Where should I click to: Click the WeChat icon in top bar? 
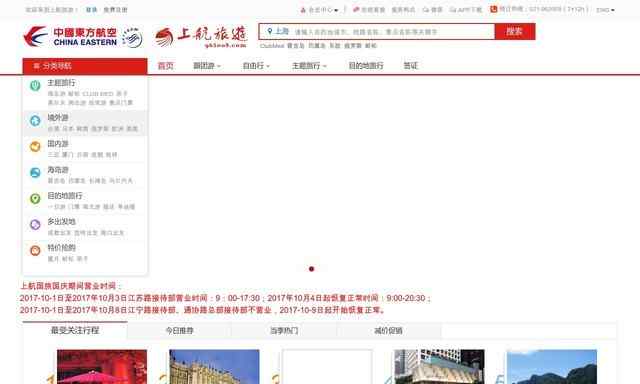pos(426,10)
